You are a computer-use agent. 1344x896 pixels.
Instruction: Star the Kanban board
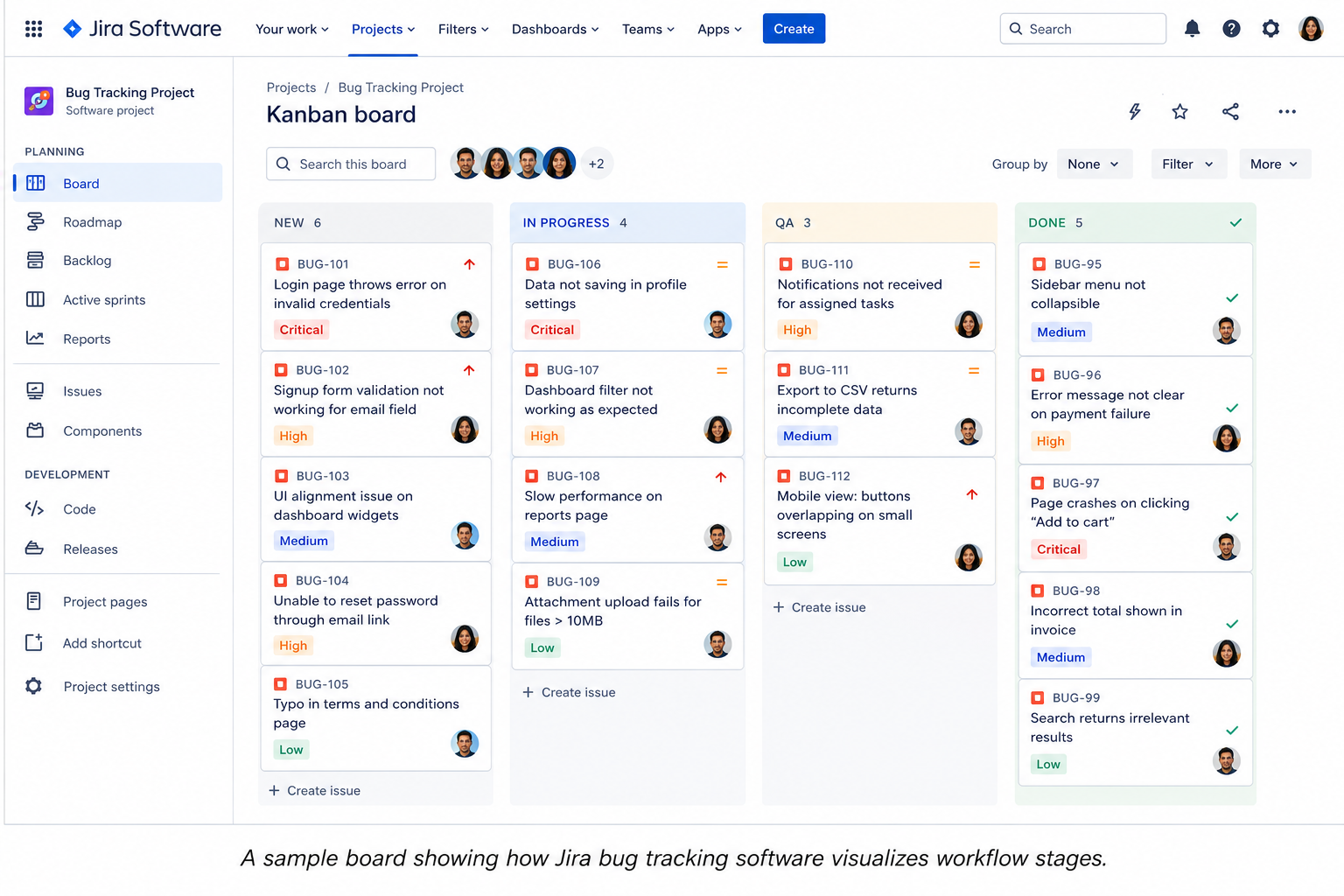click(x=1179, y=111)
